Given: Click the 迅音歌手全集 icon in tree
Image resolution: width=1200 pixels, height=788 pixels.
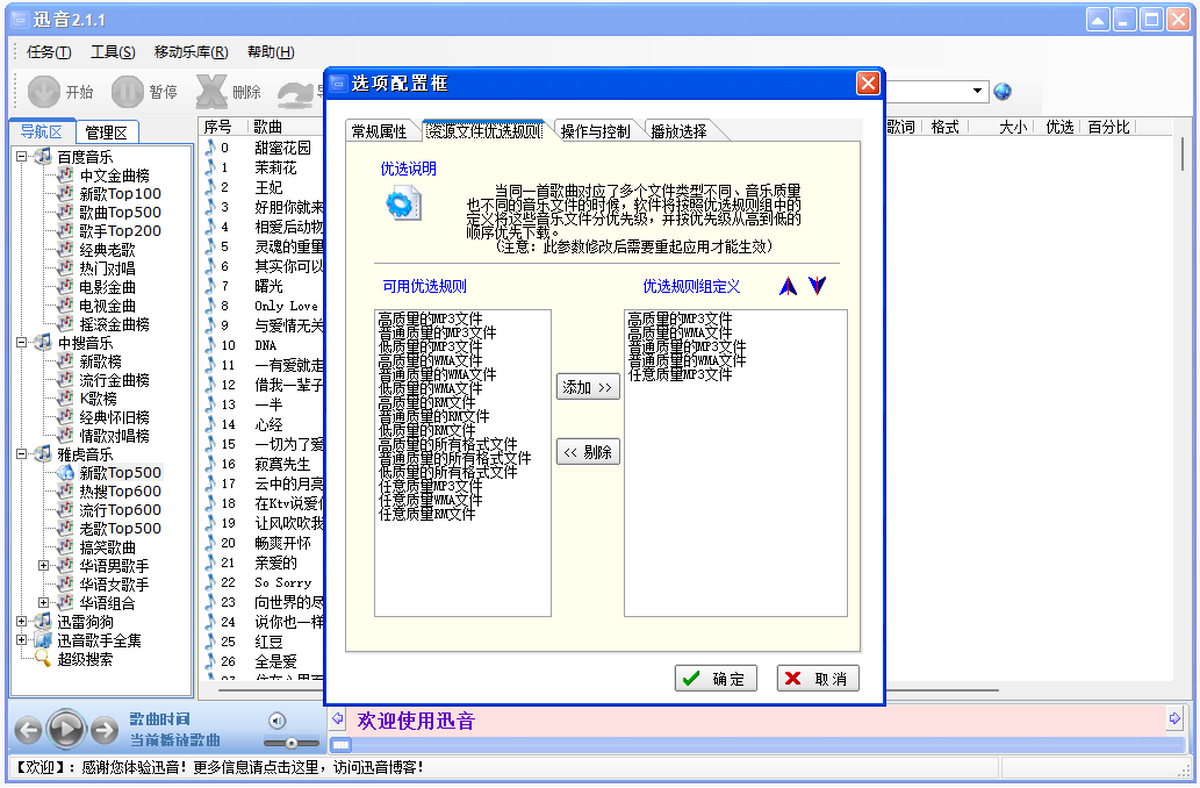Looking at the screenshot, I should (x=42, y=640).
